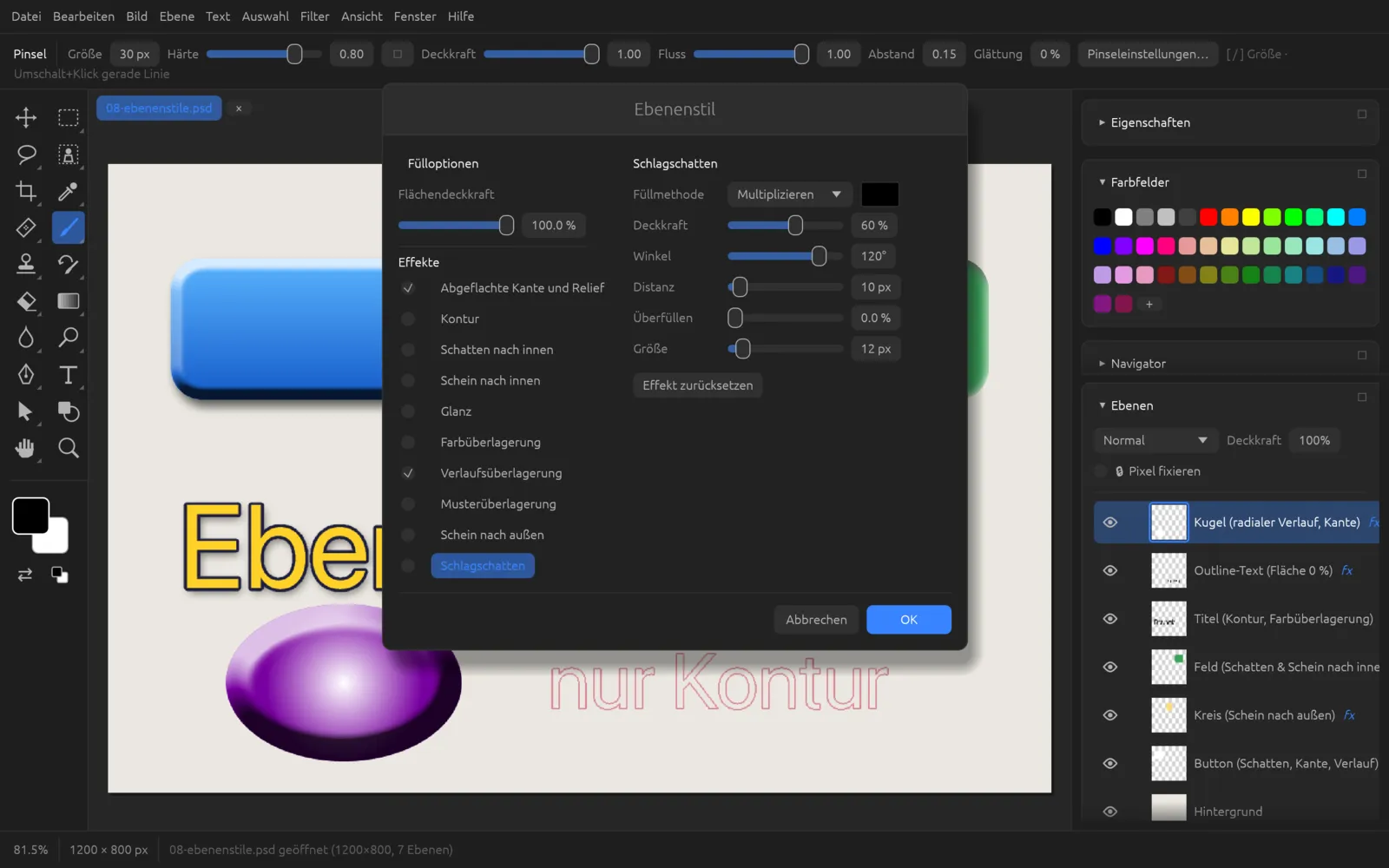Select the Text tool

pyautogui.click(x=69, y=374)
